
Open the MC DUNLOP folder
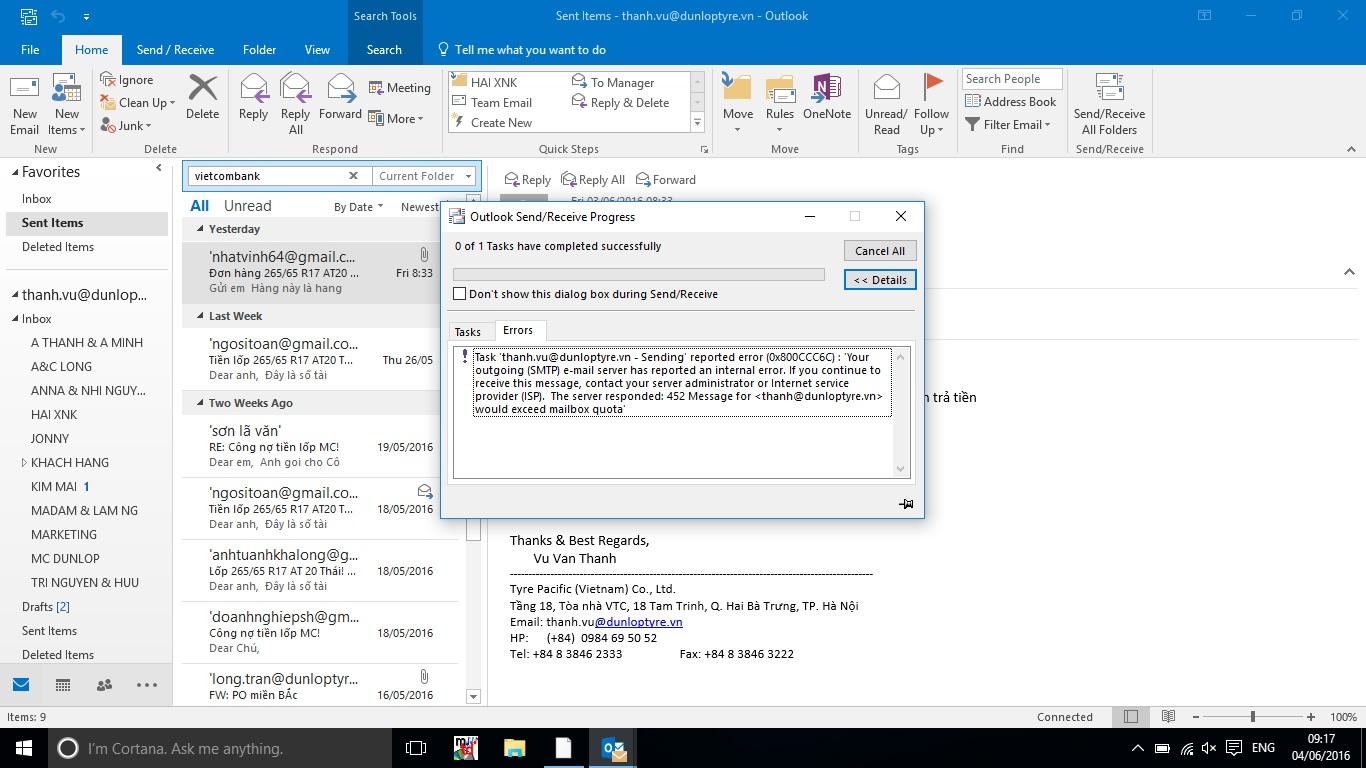65,559
